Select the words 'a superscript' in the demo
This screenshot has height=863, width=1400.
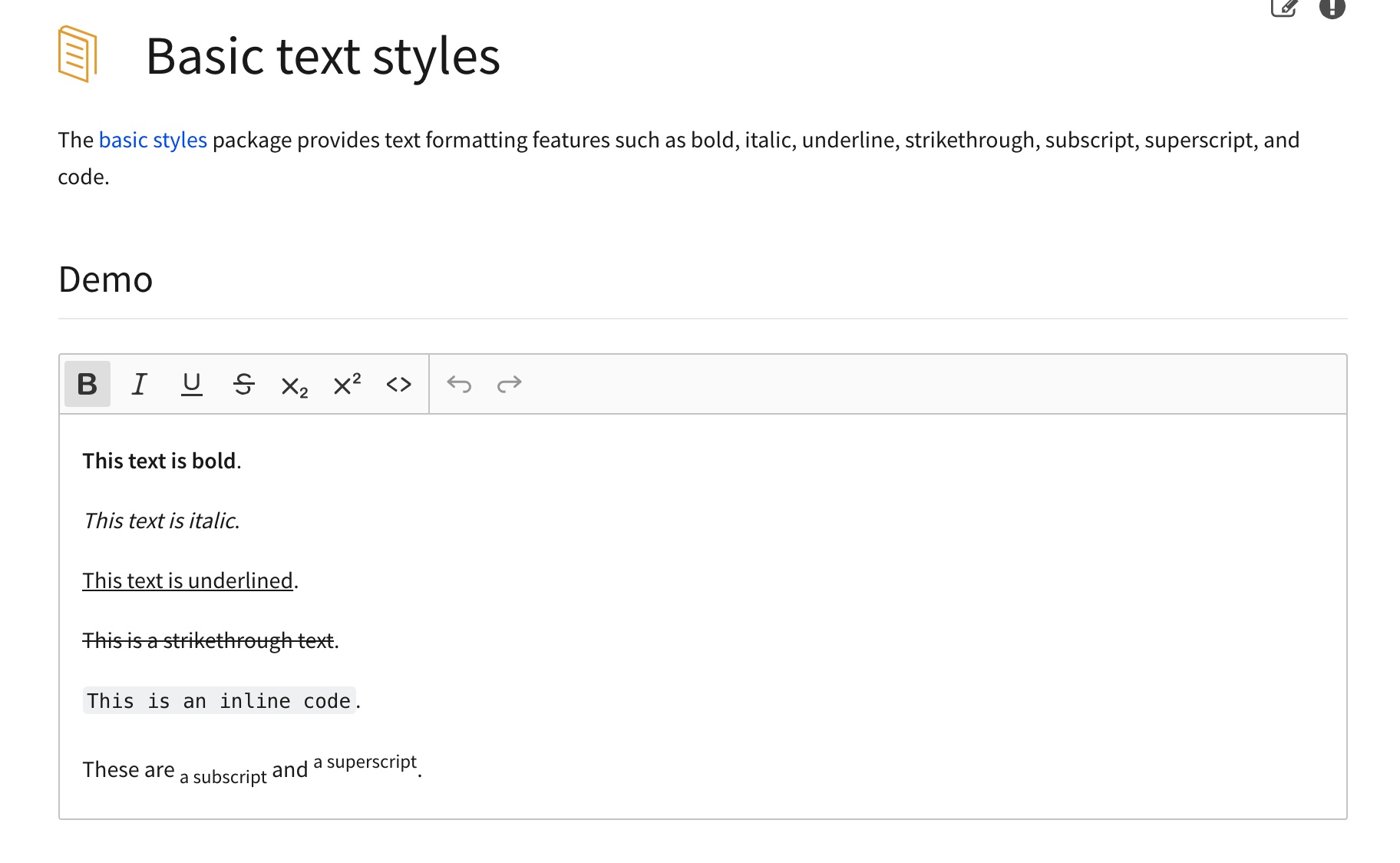click(x=365, y=763)
